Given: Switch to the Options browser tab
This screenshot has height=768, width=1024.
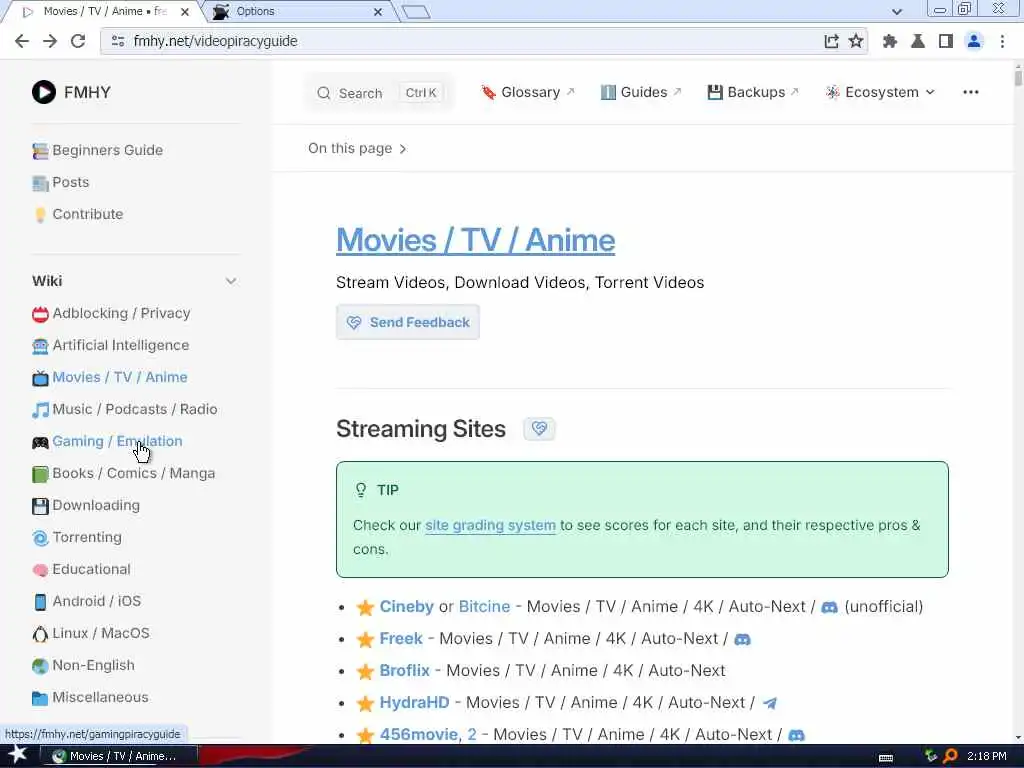Looking at the screenshot, I should coord(298,11).
